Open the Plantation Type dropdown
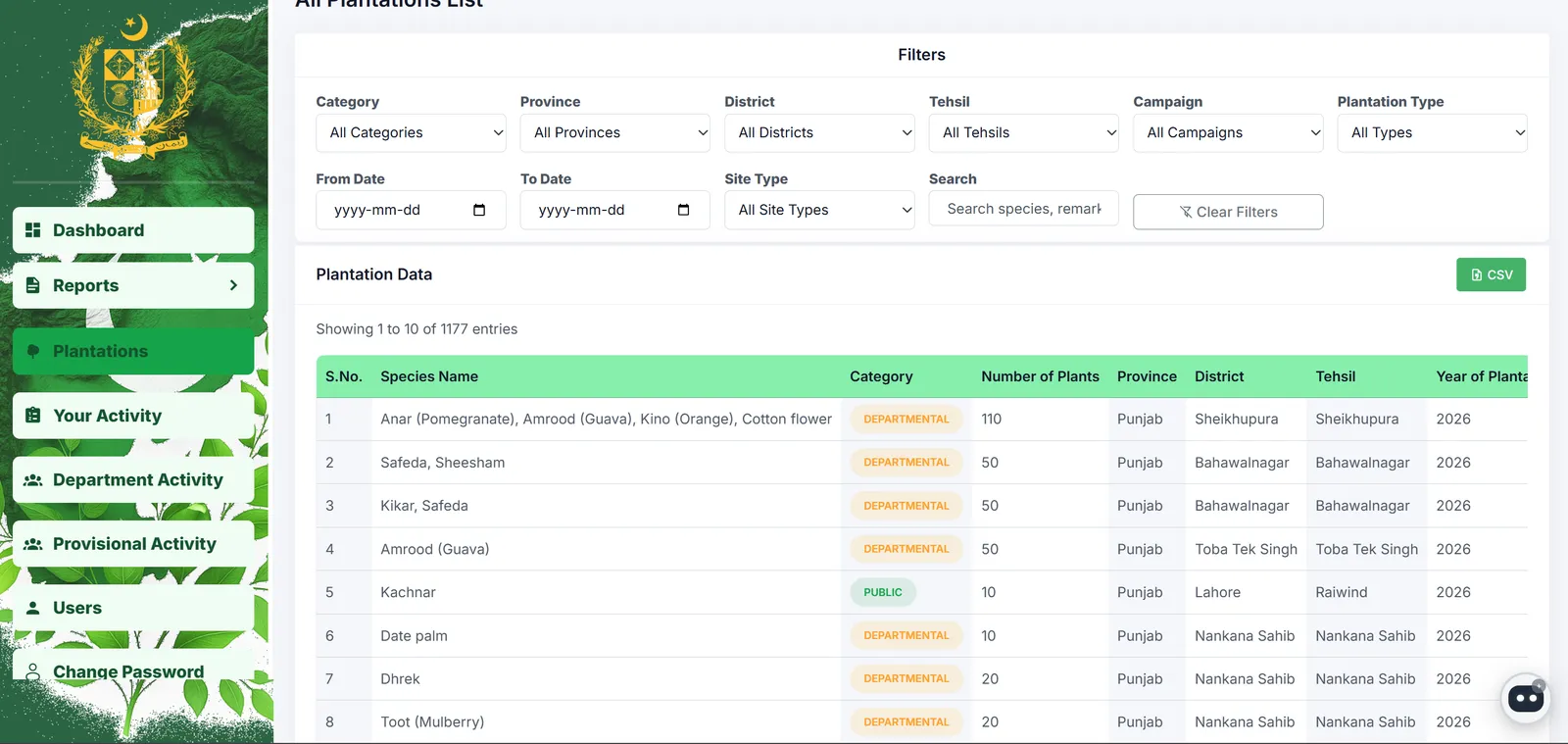Viewport: 1568px width, 744px height. (x=1432, y=133)
